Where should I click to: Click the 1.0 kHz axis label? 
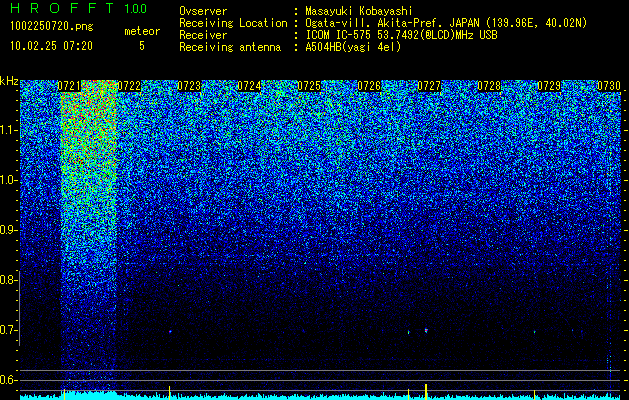pyautogui.click(x=9, y=181)
